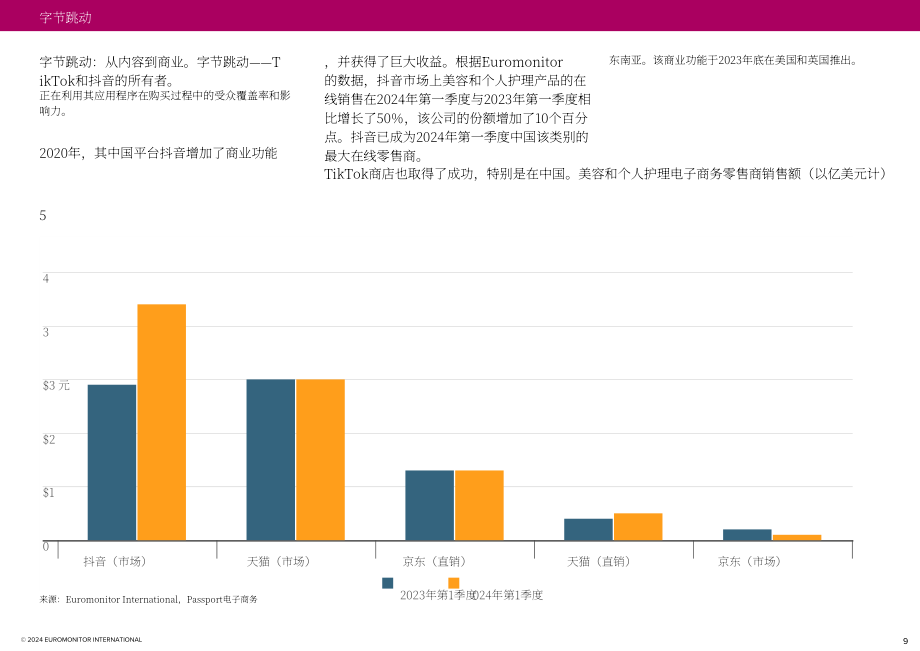Click the text 并获得了巨大收益。根据Euromonitor
The height and width of the screenshot is (651, 920).
click(444, 62)
